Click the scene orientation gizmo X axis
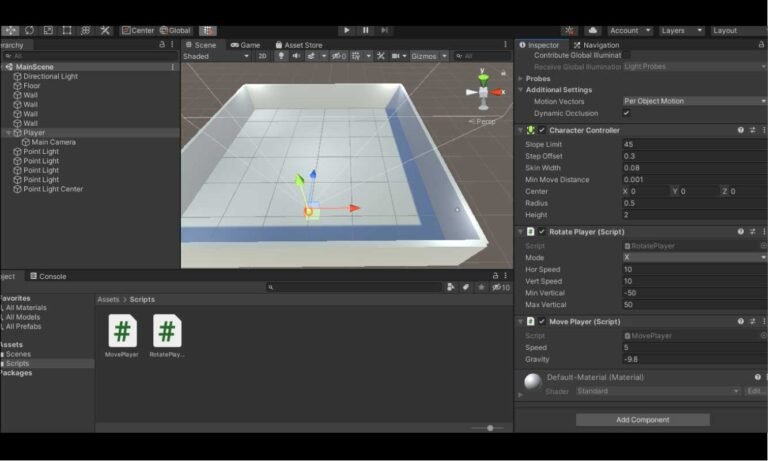This screenshot has height=461, width=768. tap(498, 92)
